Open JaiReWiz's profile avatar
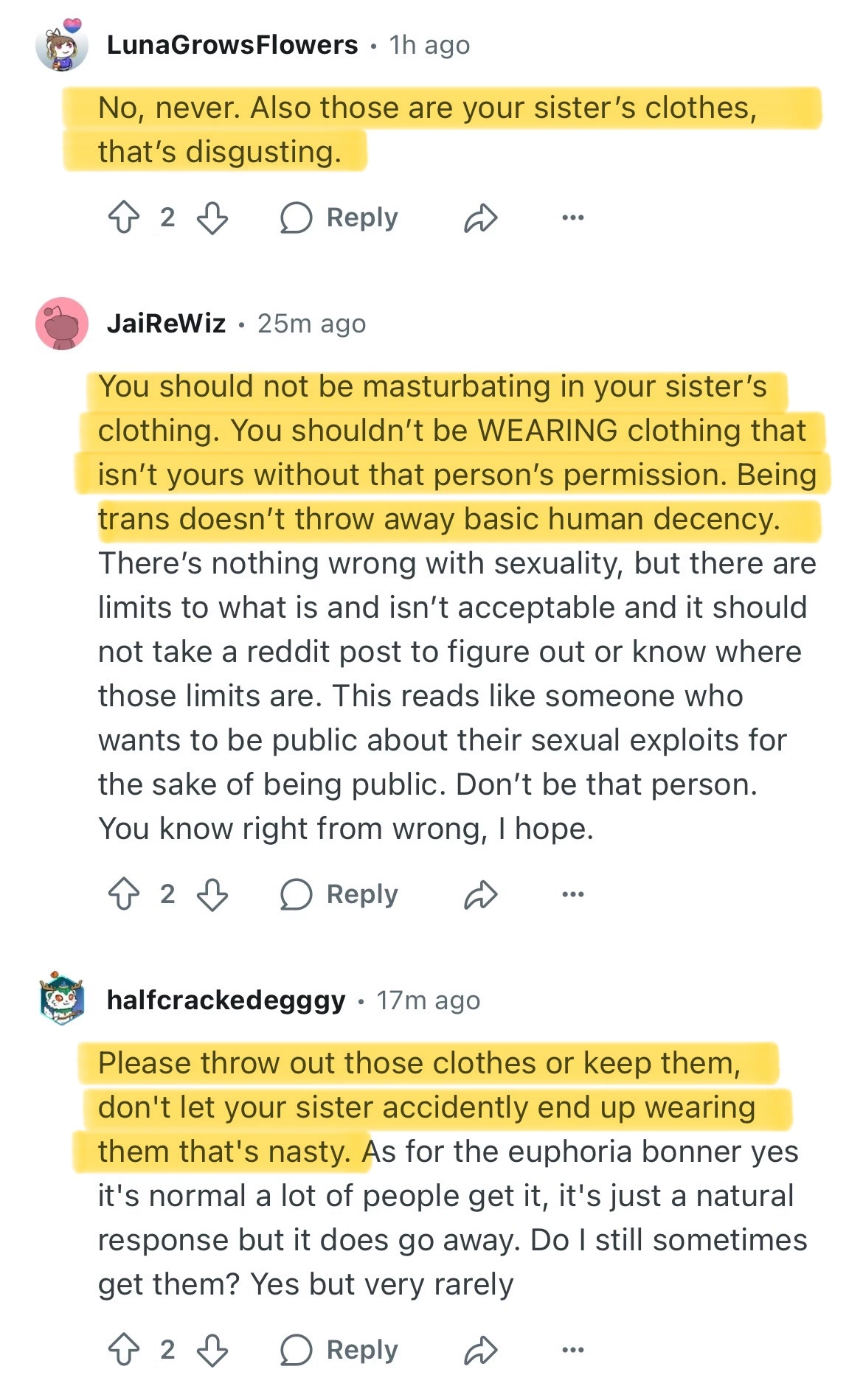This screenshot has height=1400, width=863. click(x=62, y=324)
